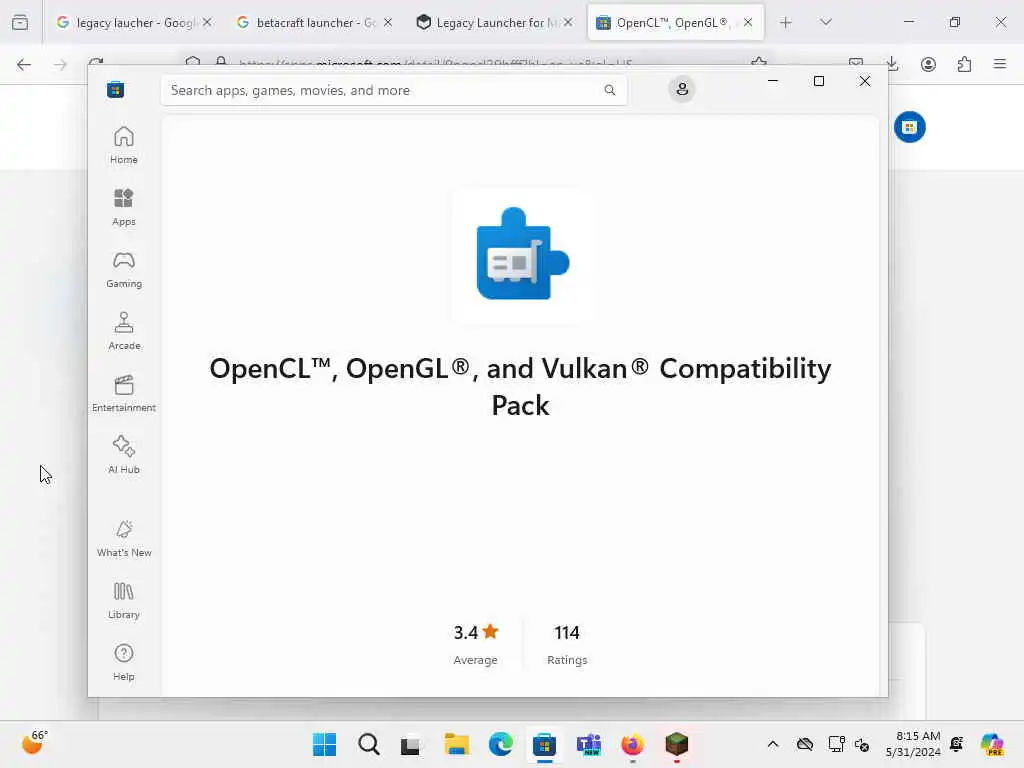Open the Apps section in Store sidebar
The width and height of the screenshot is (1024, 768).
(123, 207)
